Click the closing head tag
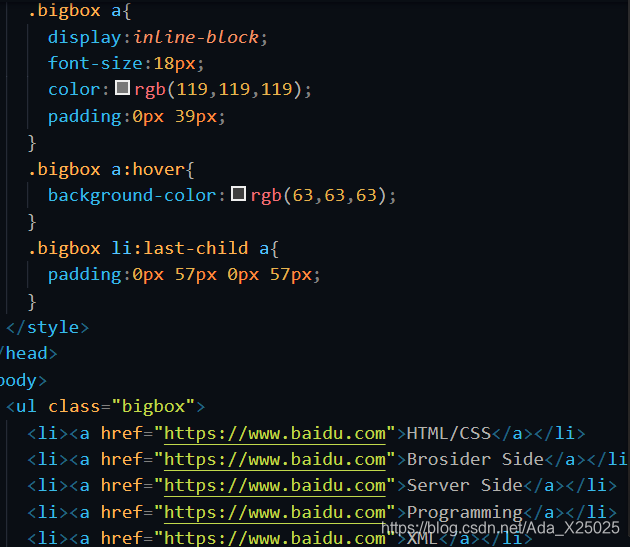Viewport: 630px width, 547px height. click(x=28, y=354)
